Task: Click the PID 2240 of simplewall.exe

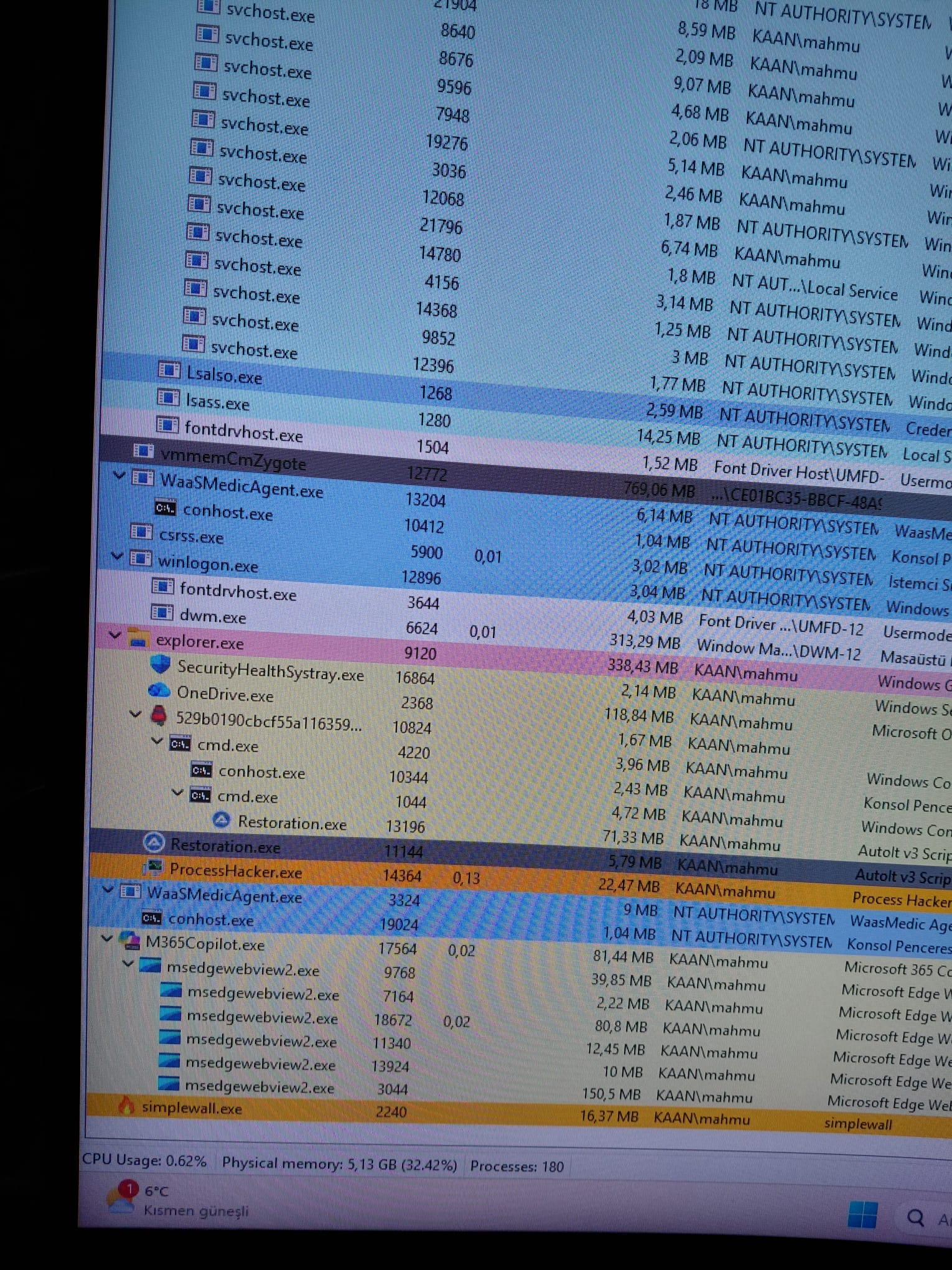Action: click(x=391, y=1111)
